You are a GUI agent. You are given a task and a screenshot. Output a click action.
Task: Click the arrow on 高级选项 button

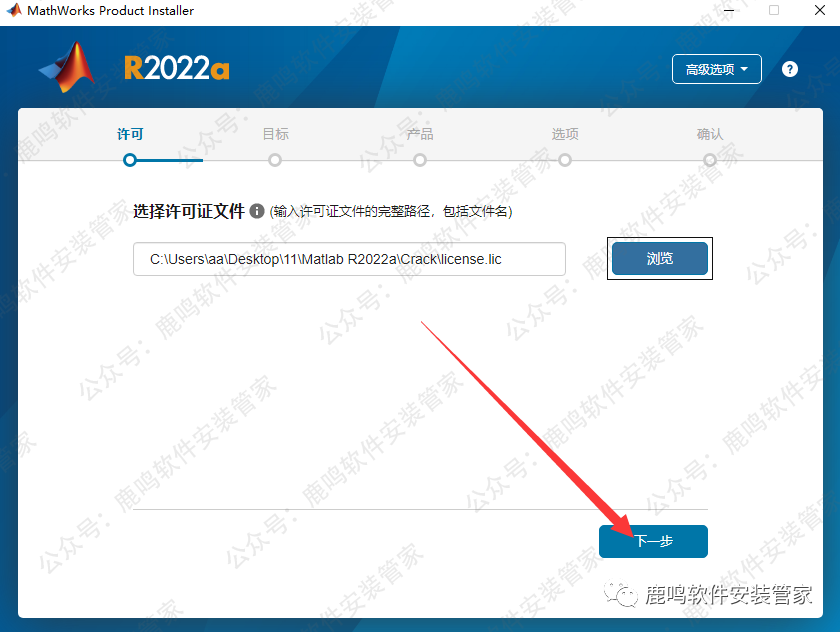(744, 69)
